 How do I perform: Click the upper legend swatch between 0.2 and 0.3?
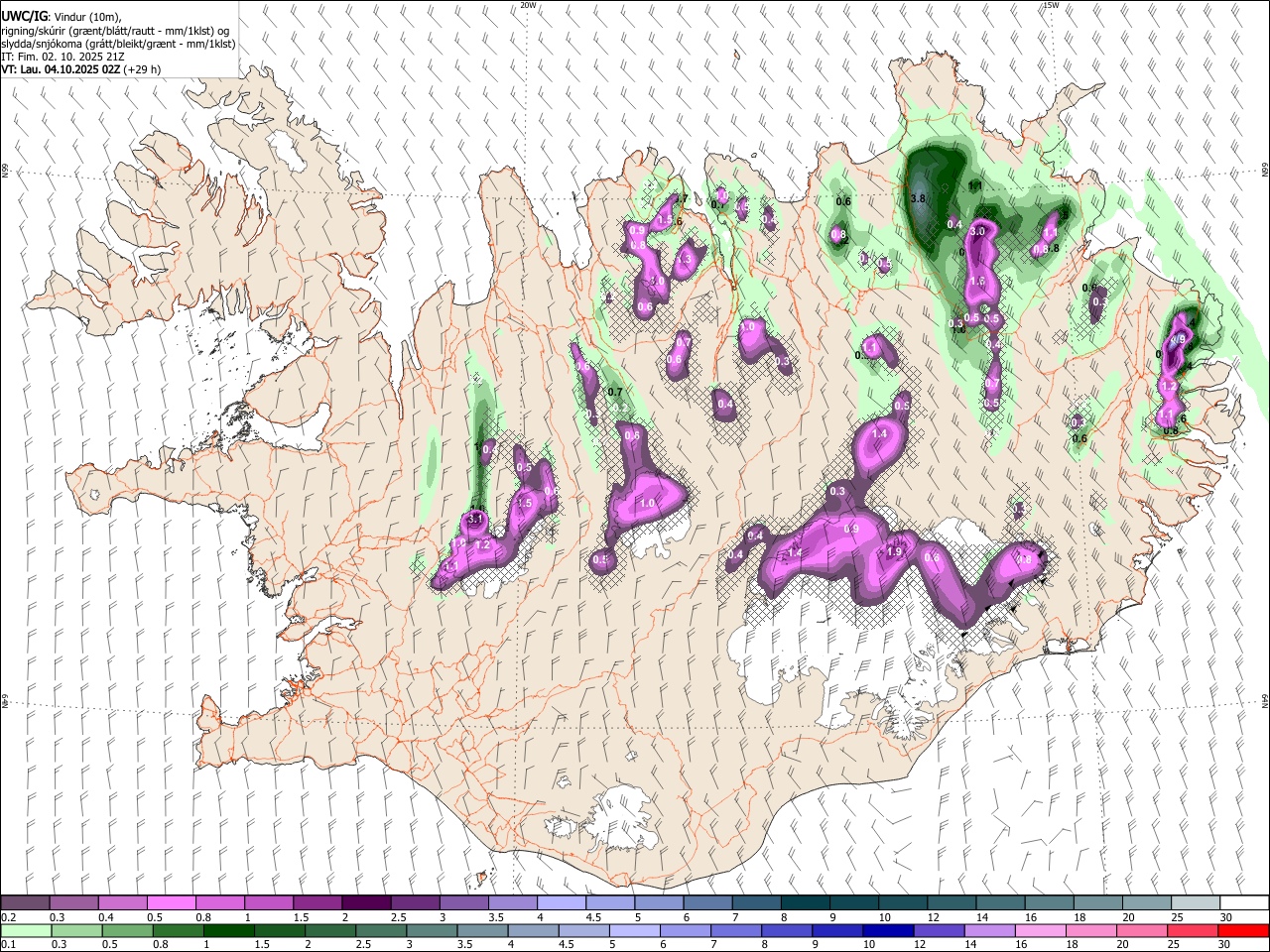26,903
